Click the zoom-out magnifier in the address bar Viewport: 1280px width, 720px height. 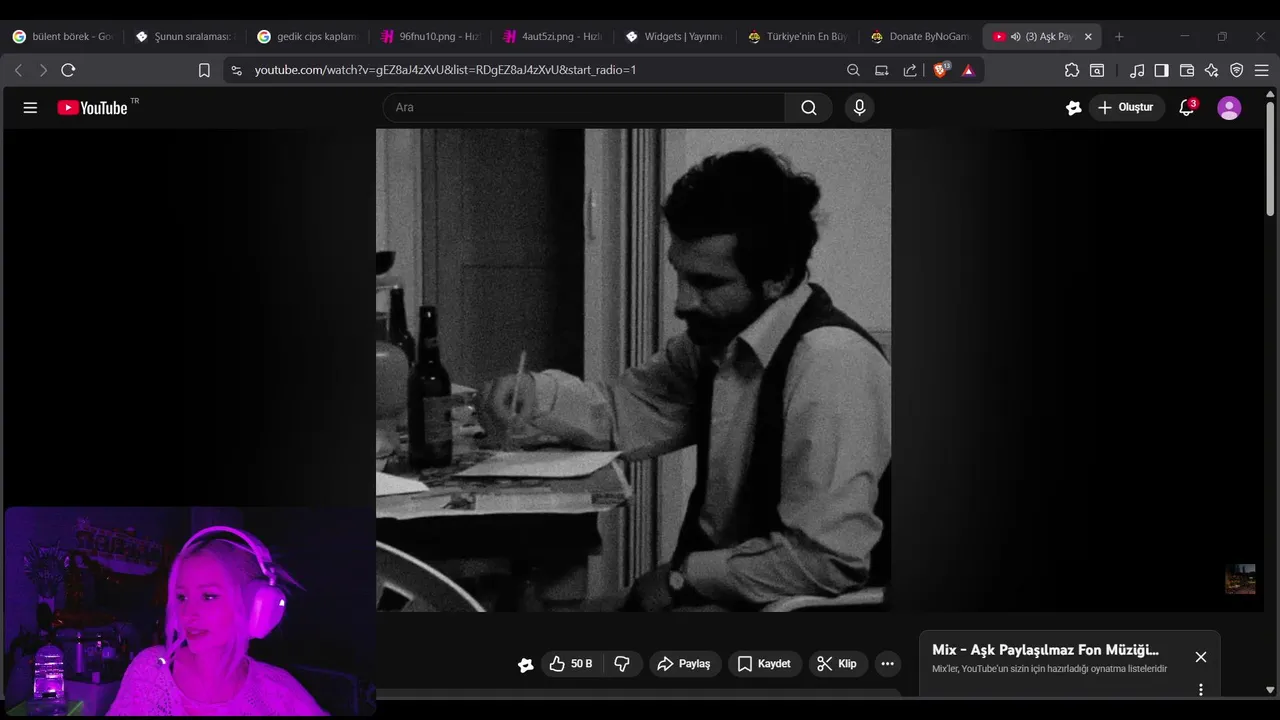tap(853, 70)
